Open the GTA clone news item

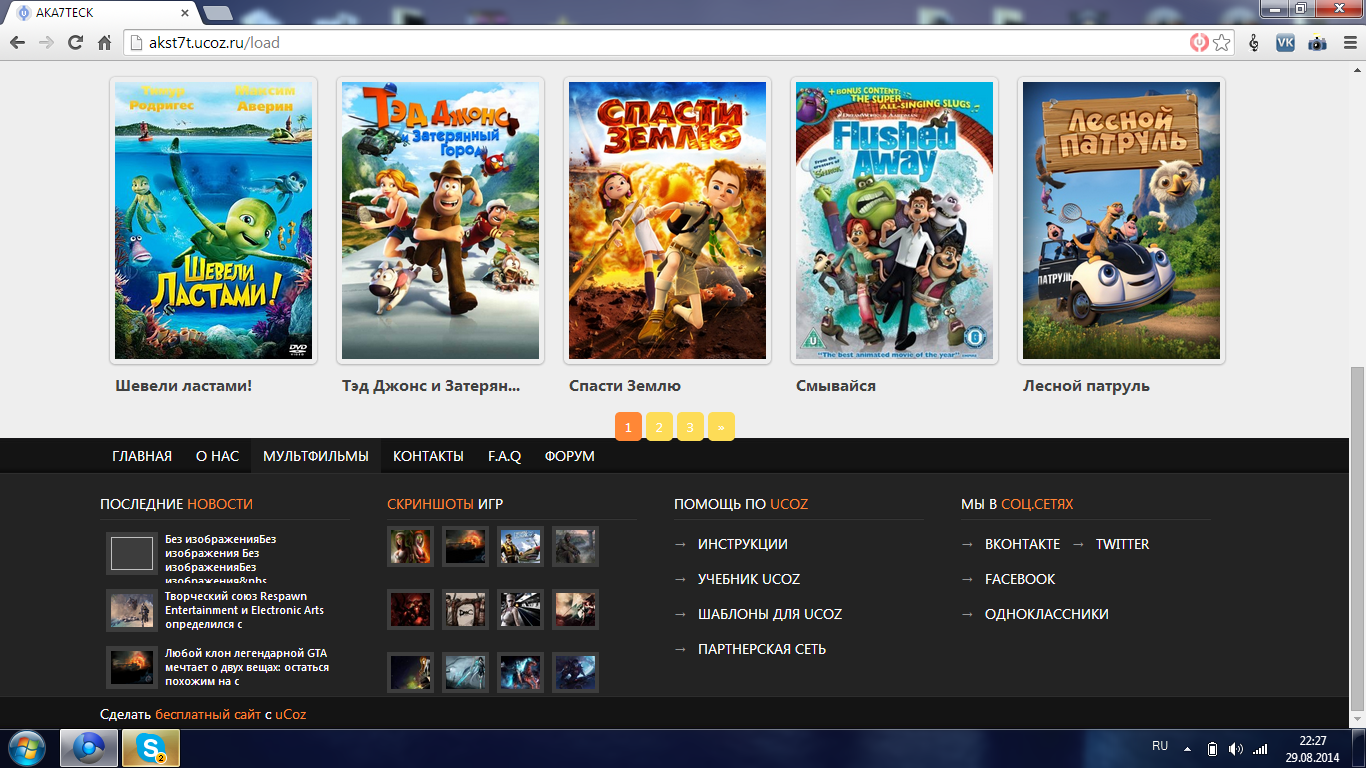pos(247,667)
